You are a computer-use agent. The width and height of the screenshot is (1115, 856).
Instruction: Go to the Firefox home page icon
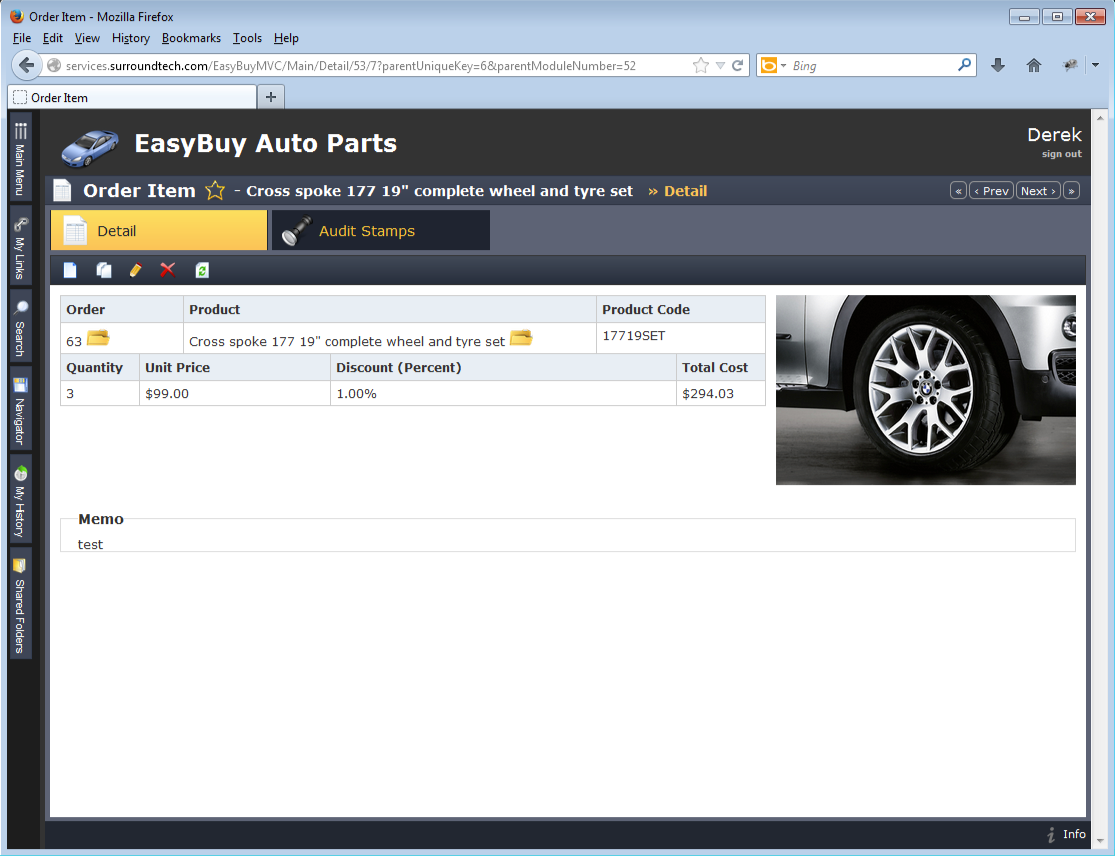coord(1034,65)
